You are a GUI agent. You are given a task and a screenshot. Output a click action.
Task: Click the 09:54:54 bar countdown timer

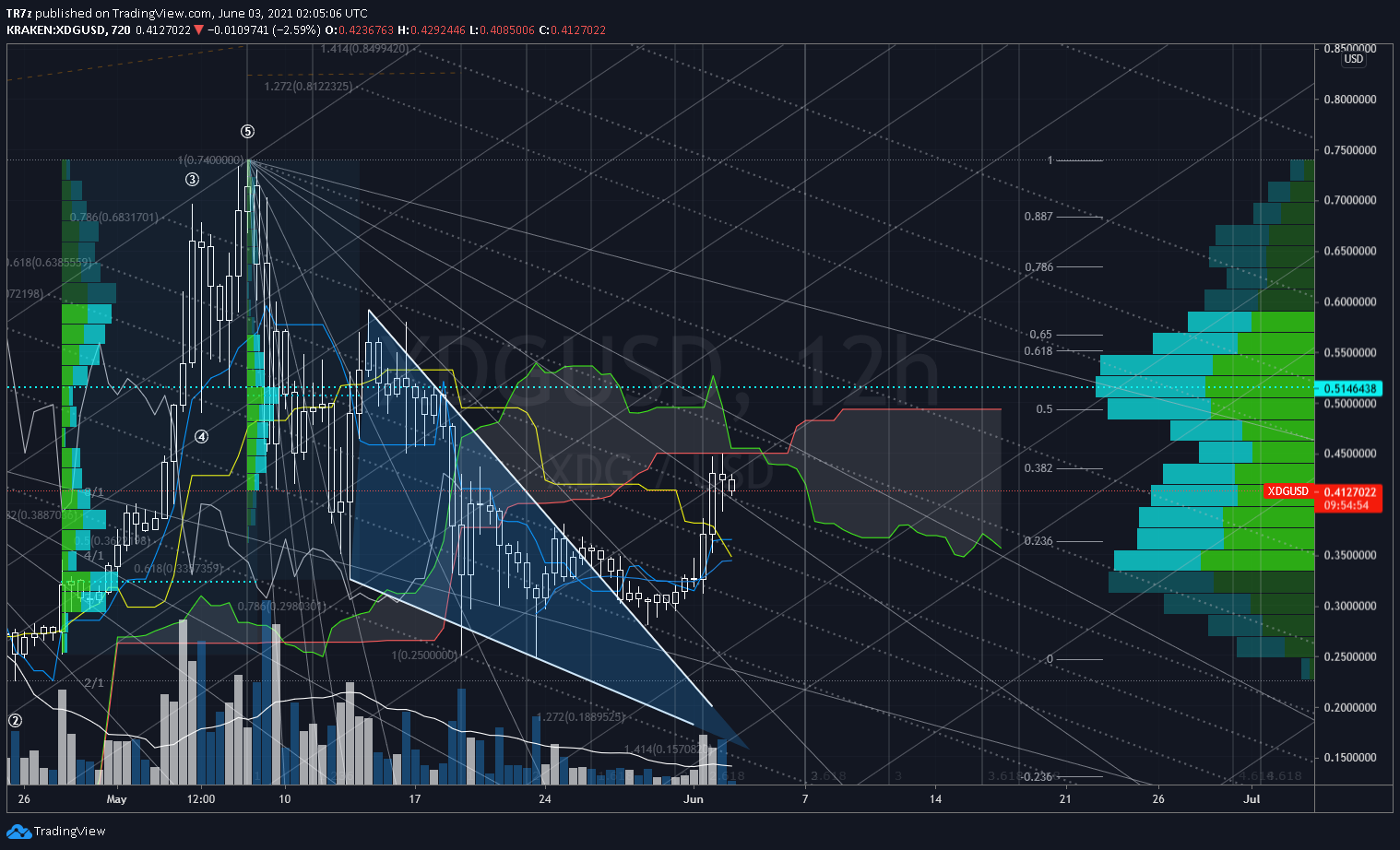click(1348, 505)
